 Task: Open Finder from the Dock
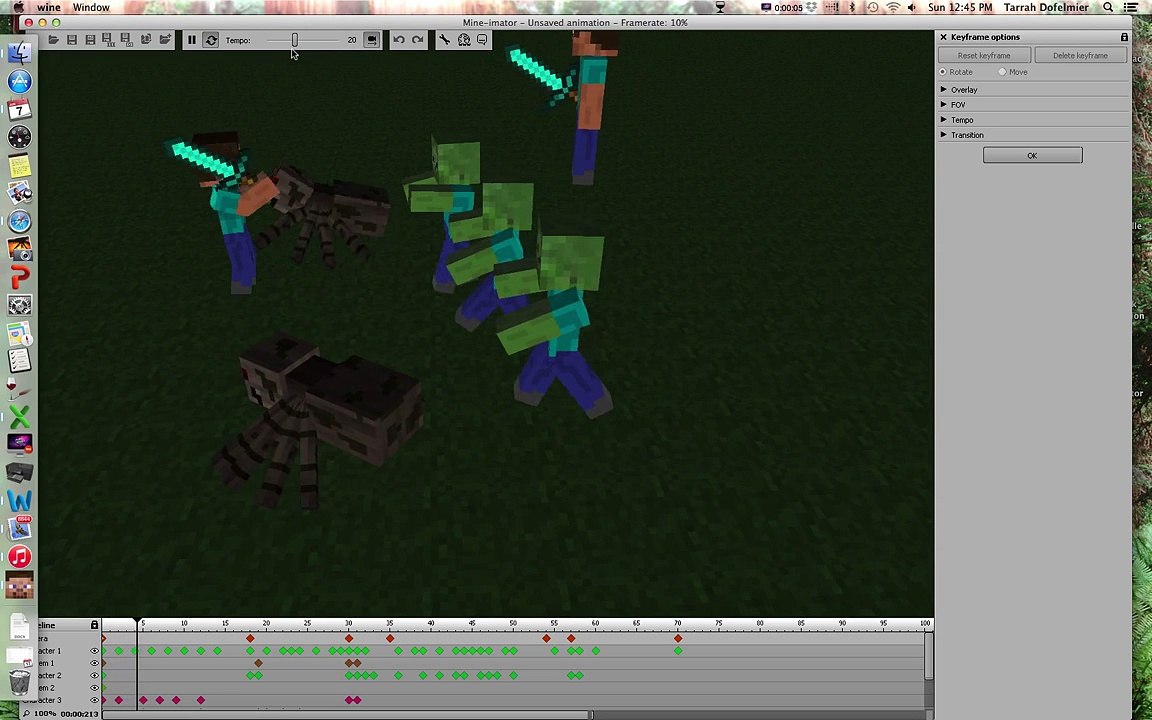(20, 54)
